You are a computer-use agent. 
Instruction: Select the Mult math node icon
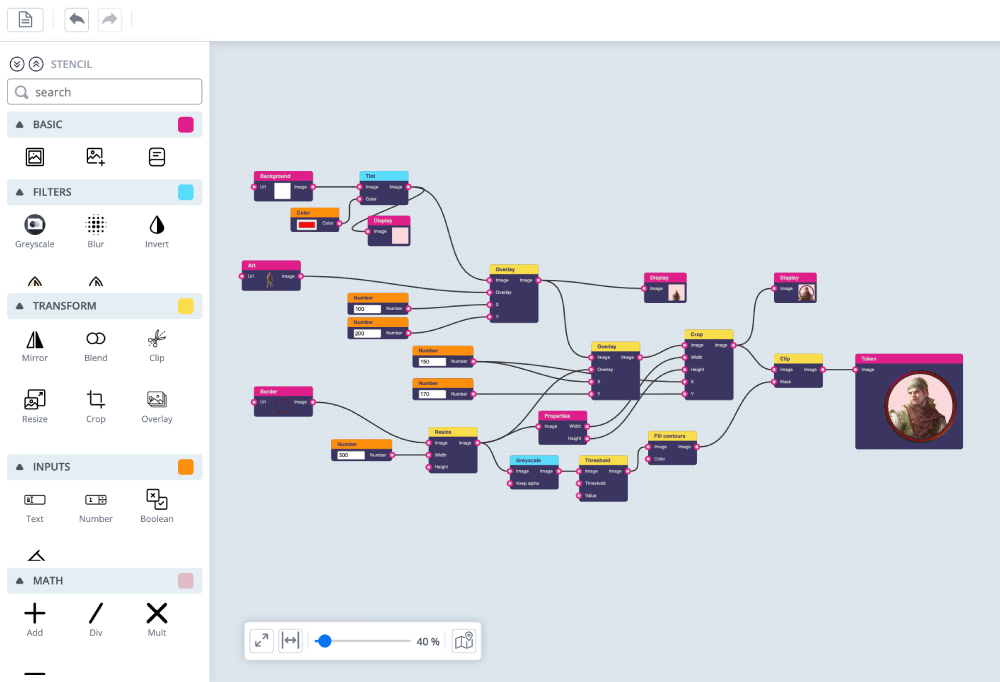point(156,613)
